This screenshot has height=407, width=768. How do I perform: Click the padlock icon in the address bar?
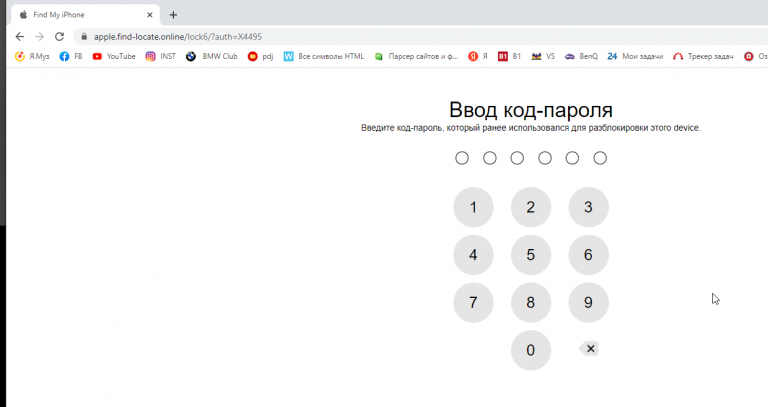85,37
